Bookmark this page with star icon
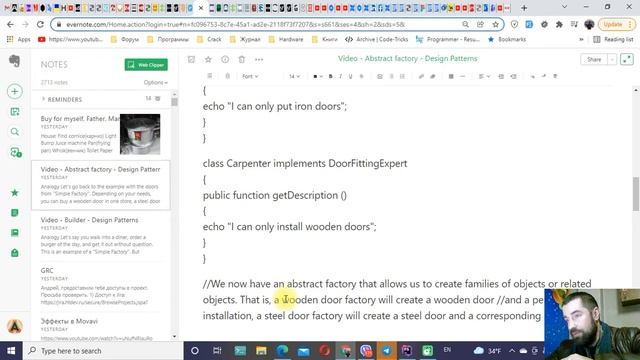Image resolution: width=640 pixels, height=360 pixels. tap(496, 24)
